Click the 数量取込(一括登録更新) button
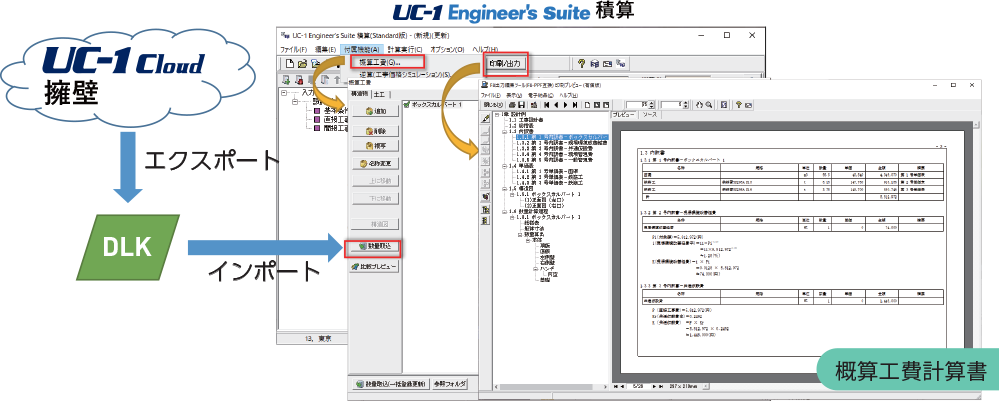The width and height of the screenshot is (1000, 401). (x=393, y=384)
